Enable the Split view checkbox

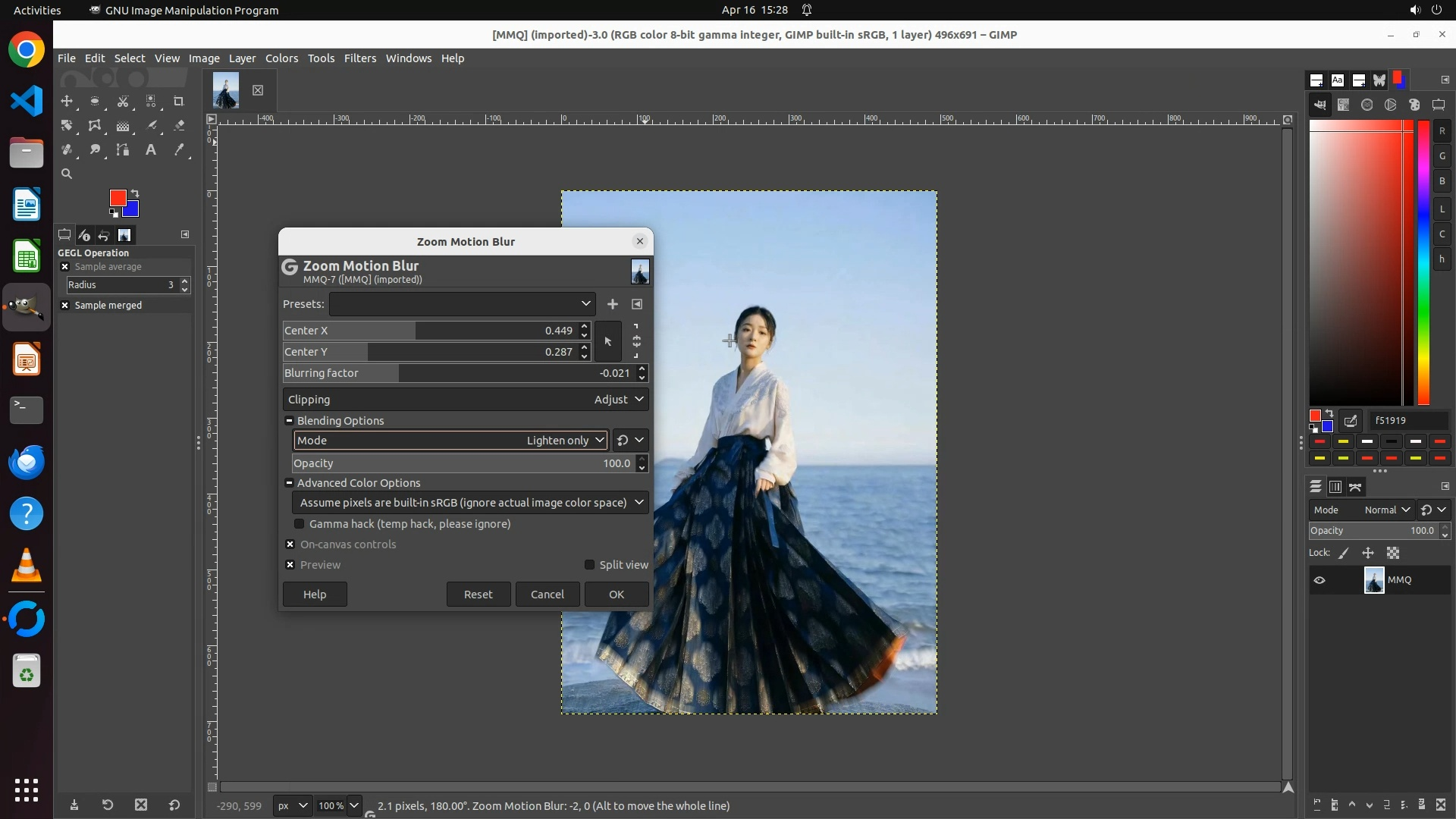tap(589, 565)
